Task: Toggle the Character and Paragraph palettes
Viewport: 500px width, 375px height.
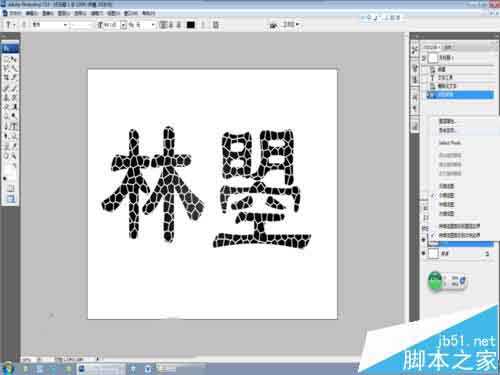Action: click(216, 25)
